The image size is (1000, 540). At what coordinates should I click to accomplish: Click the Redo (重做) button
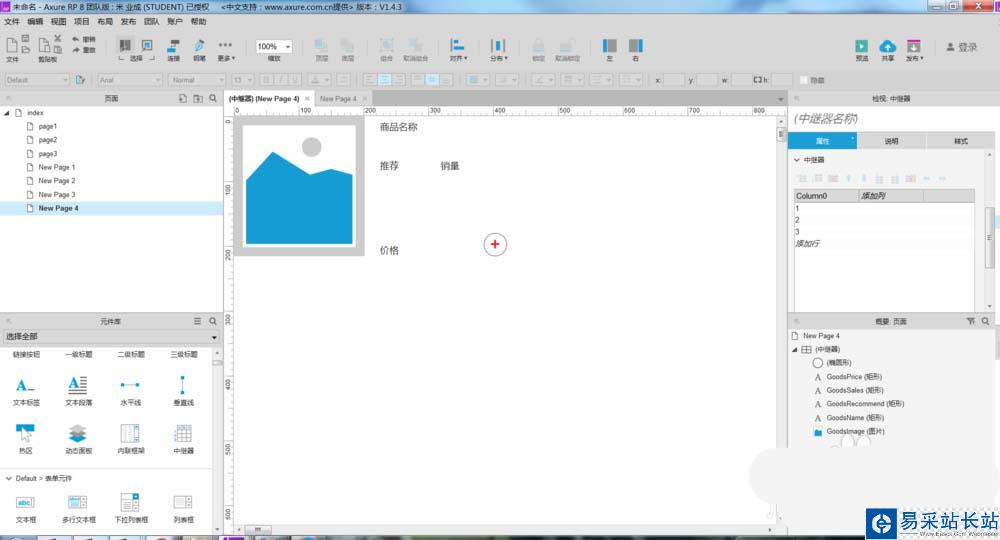point(83,50)
